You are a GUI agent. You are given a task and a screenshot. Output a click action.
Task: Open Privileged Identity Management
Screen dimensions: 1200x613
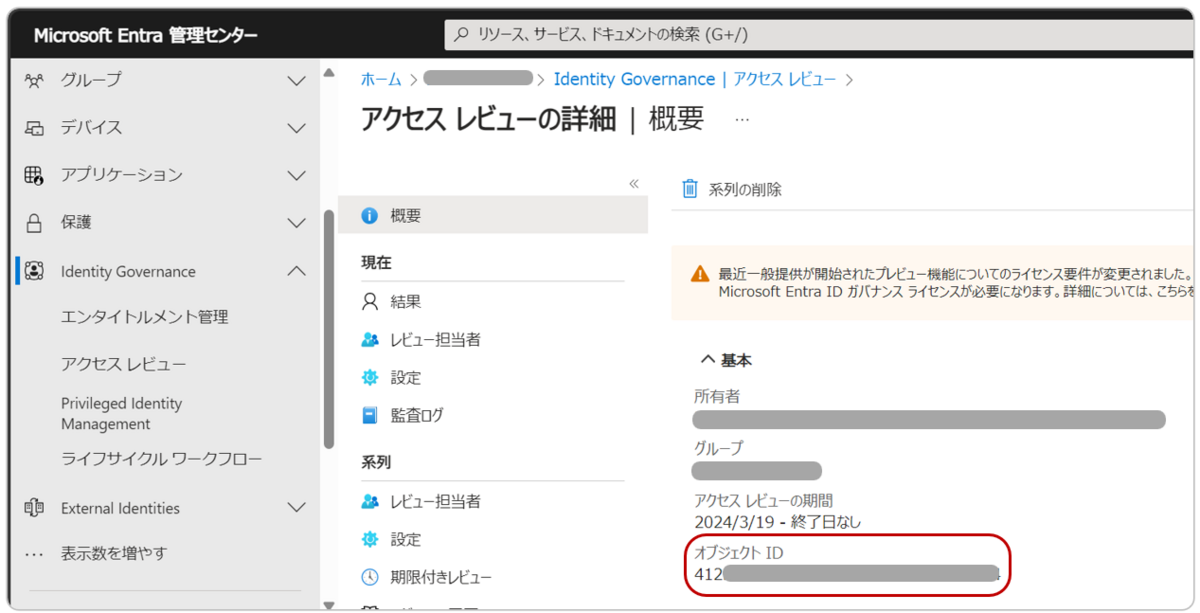[122, 414]
